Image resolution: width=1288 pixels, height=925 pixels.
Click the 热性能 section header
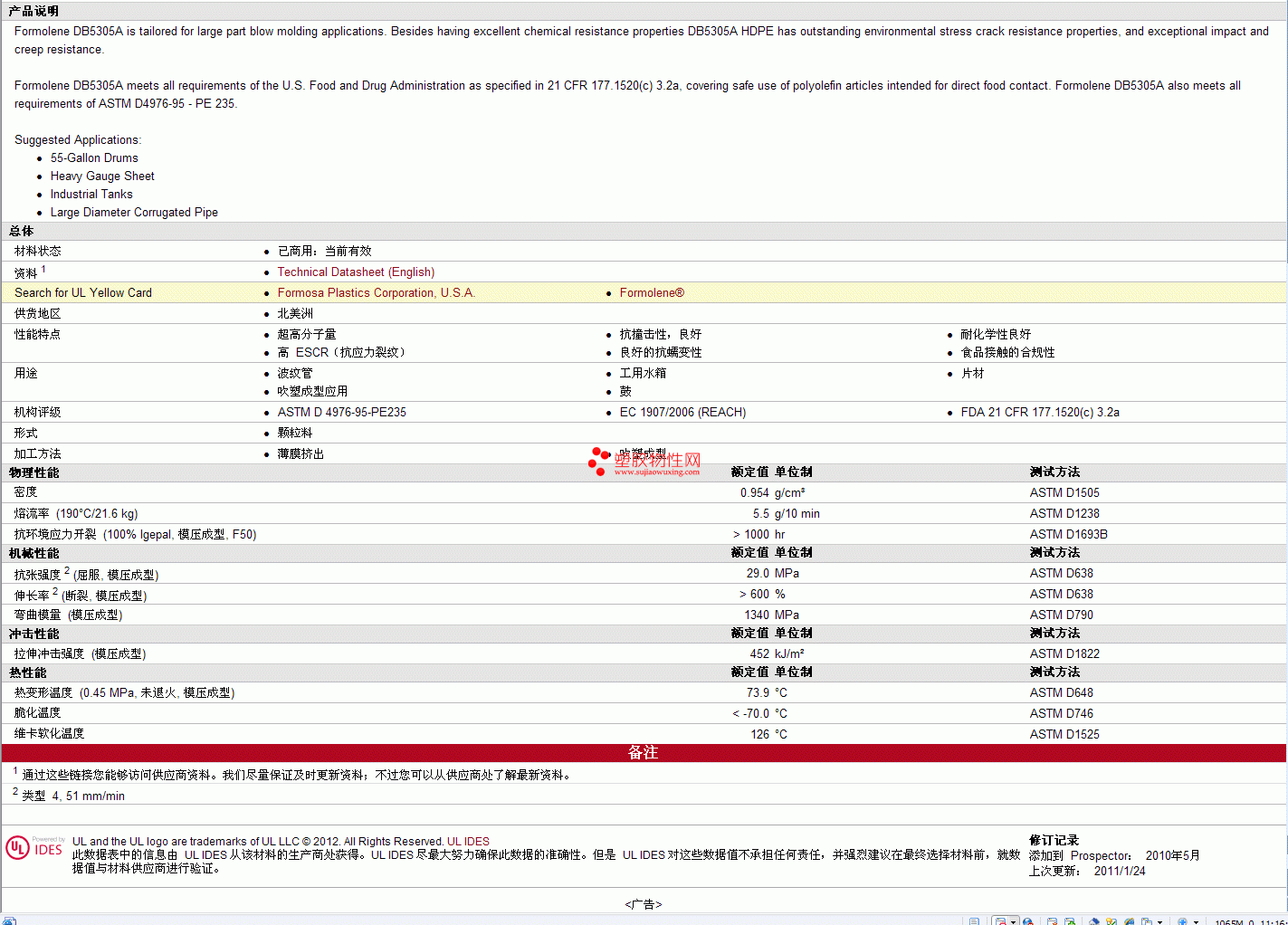coord(28,673)
